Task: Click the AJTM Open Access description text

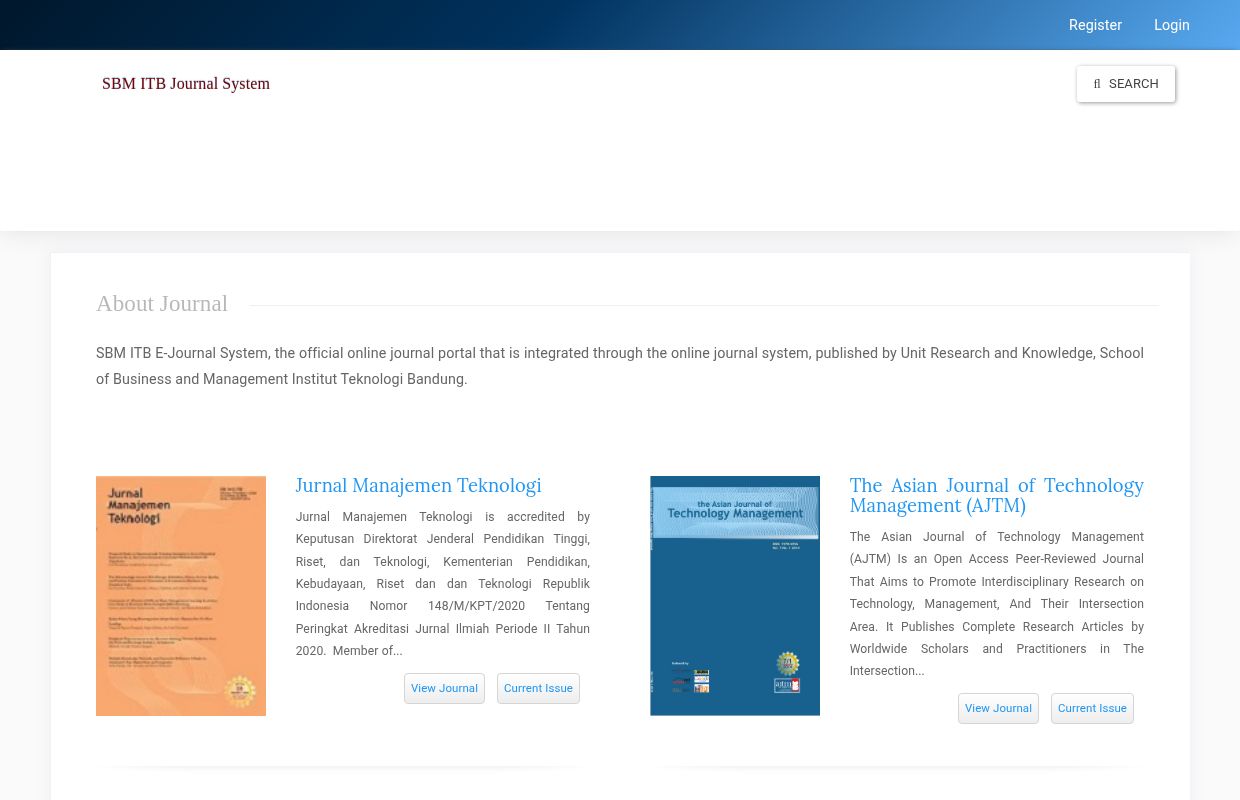Action: [x=996, y=604]
